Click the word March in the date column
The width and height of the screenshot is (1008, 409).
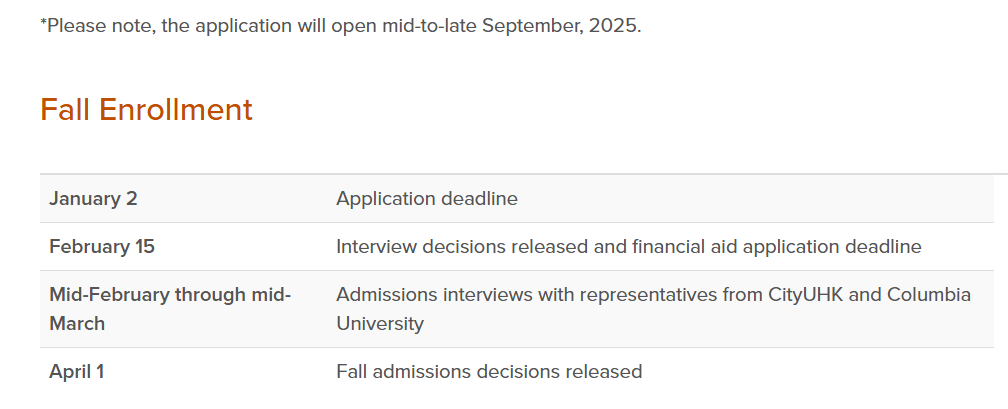[77, 323]
